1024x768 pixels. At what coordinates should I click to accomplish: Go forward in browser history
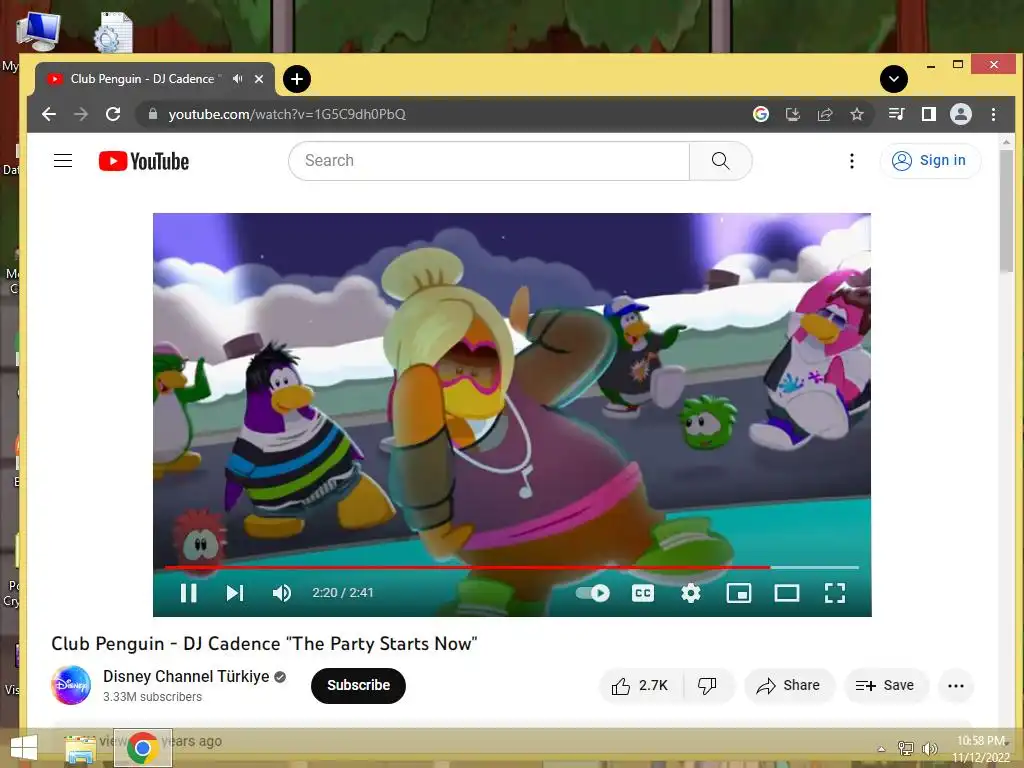click(81, 114)
